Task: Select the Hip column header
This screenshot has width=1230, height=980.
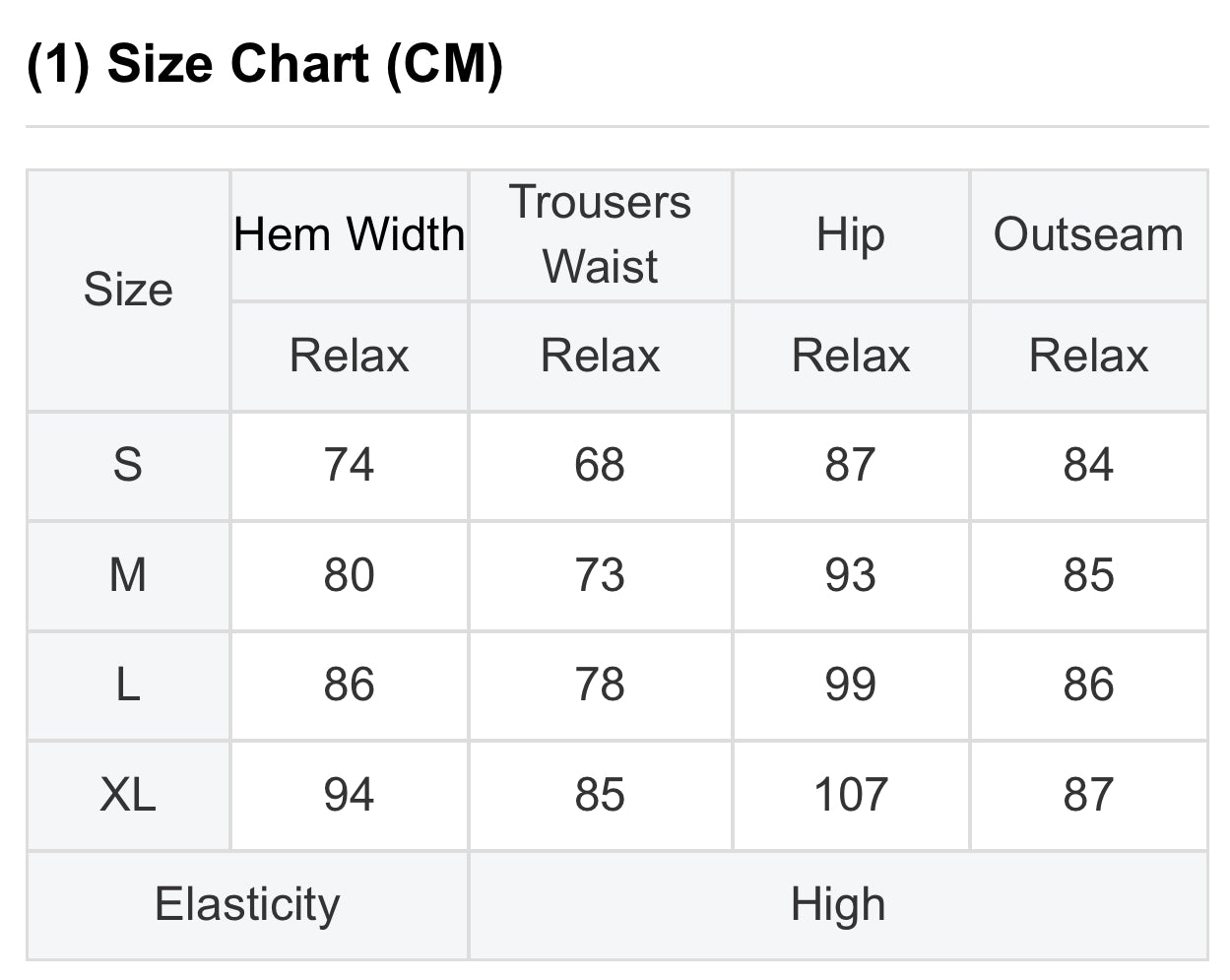Action: [x=851, y=235]
